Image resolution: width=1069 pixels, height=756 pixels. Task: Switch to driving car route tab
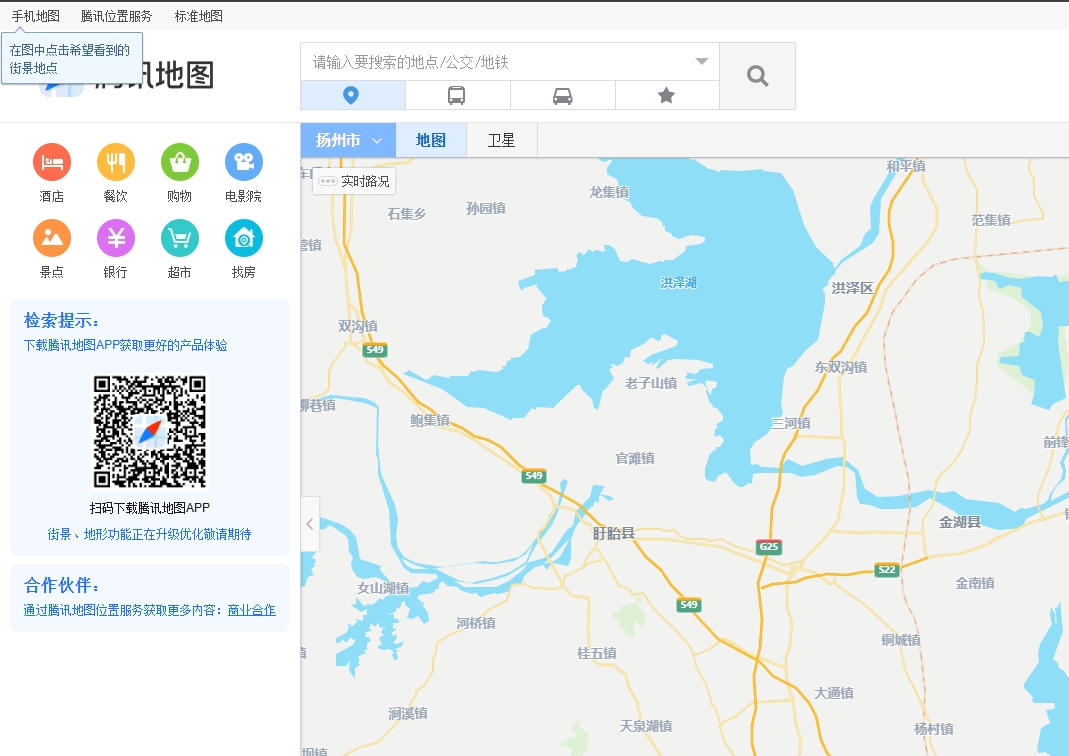click(x=562, y=95)
